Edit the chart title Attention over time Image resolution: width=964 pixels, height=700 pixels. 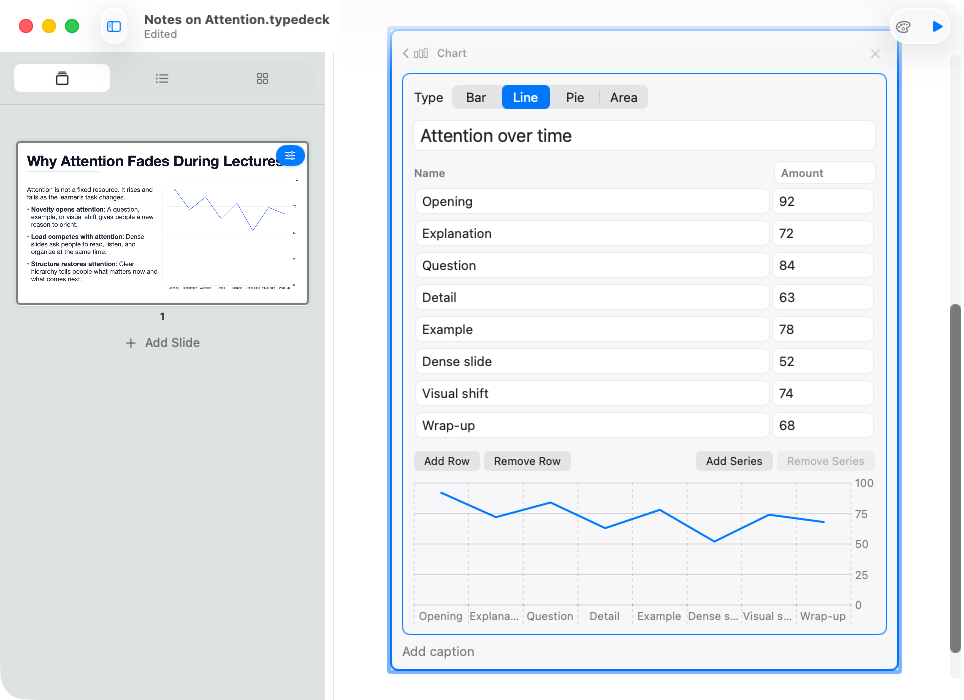coord(644,135)
